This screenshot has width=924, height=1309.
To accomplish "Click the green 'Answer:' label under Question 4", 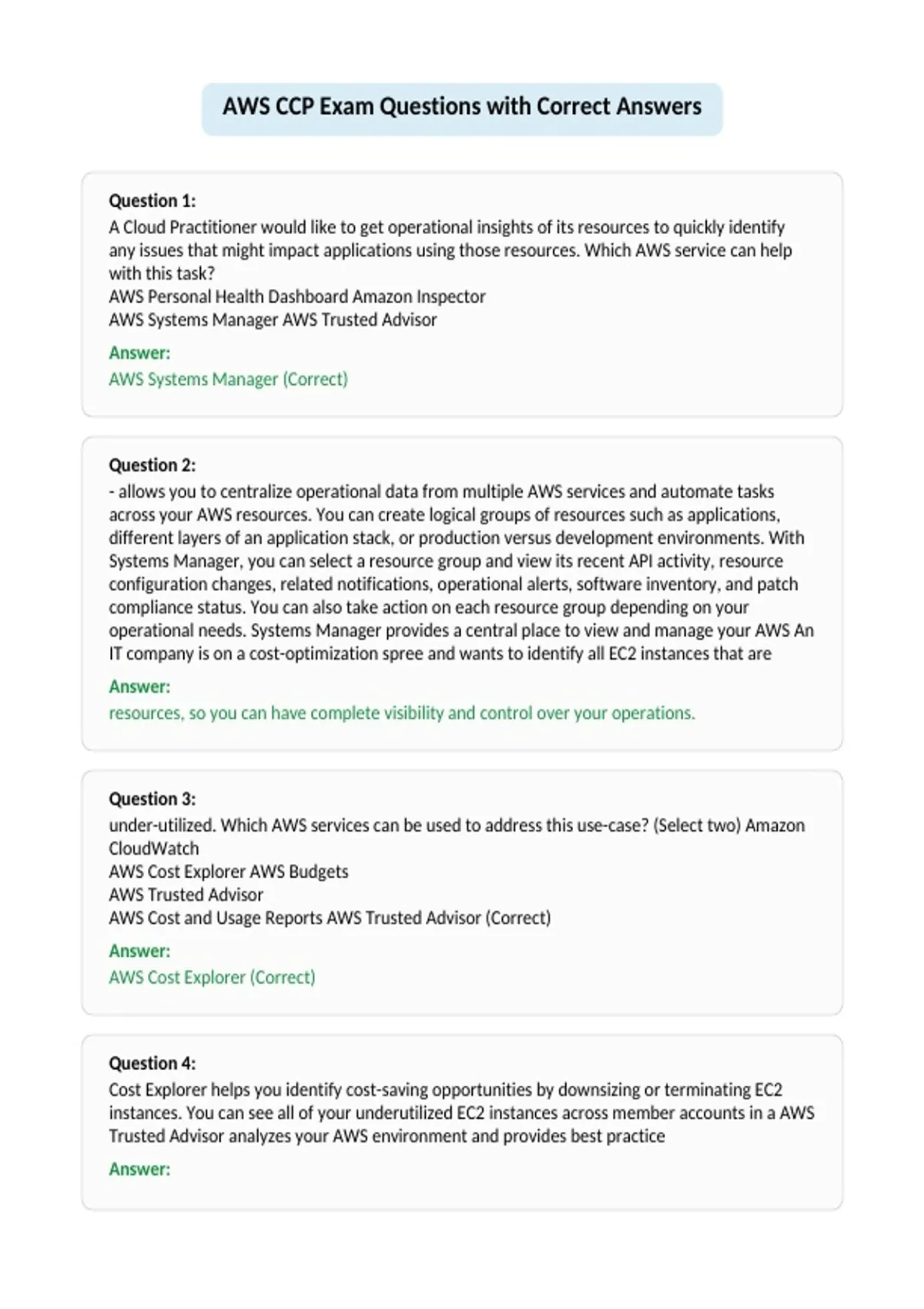I will 139,1169.
